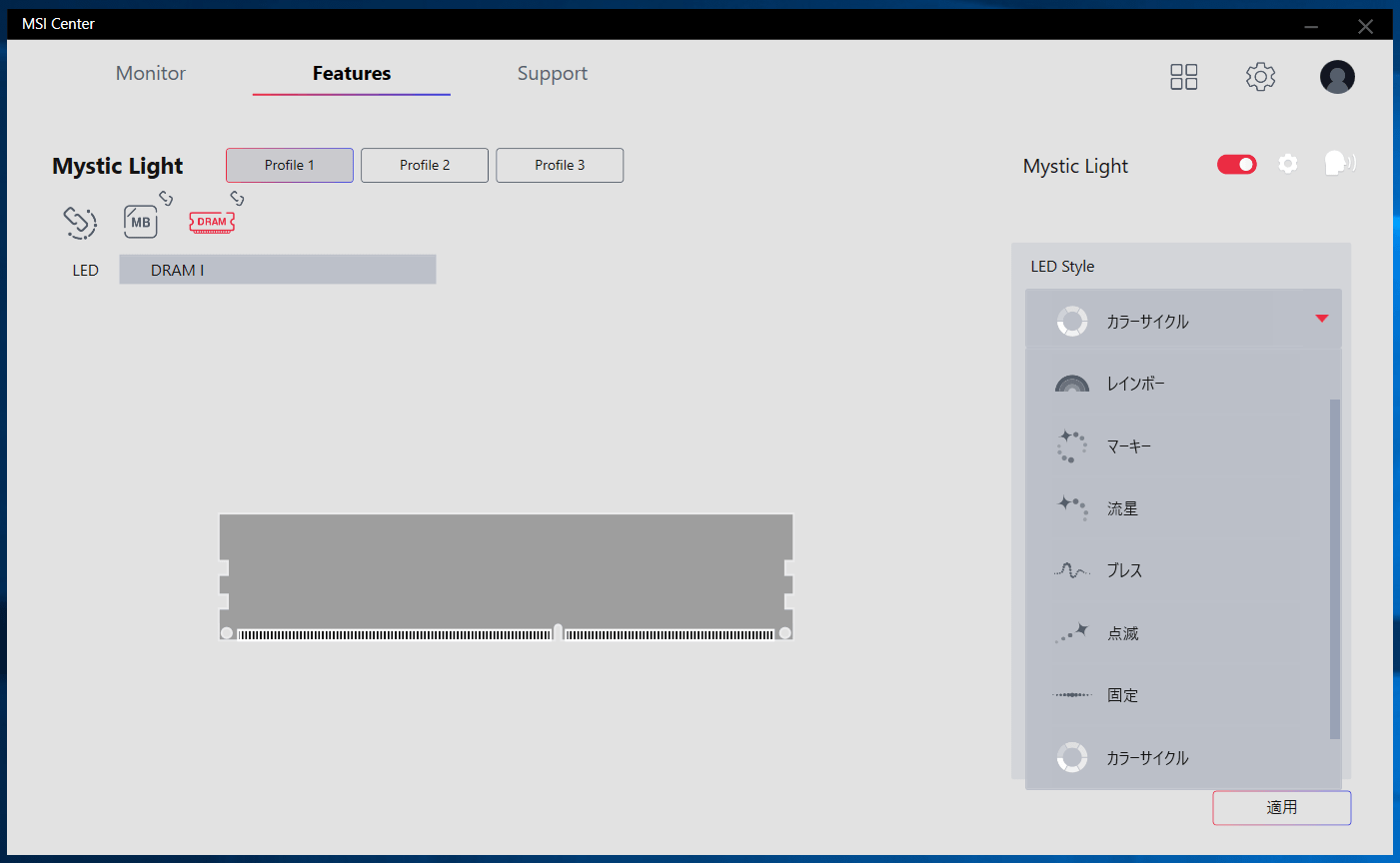Select the MB motherboard device icon
This screenshot has height=863, width=1400.
point(141,222)
